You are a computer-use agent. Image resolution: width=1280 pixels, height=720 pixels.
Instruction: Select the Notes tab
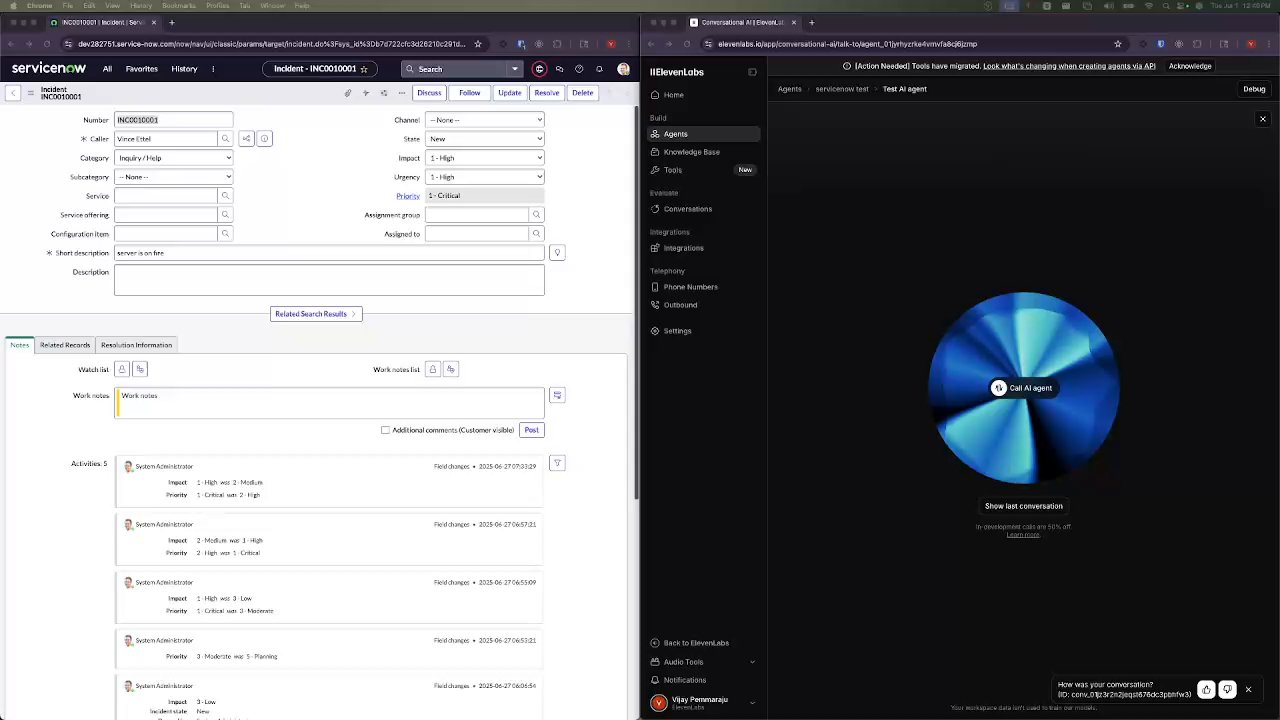click(19, 345)
